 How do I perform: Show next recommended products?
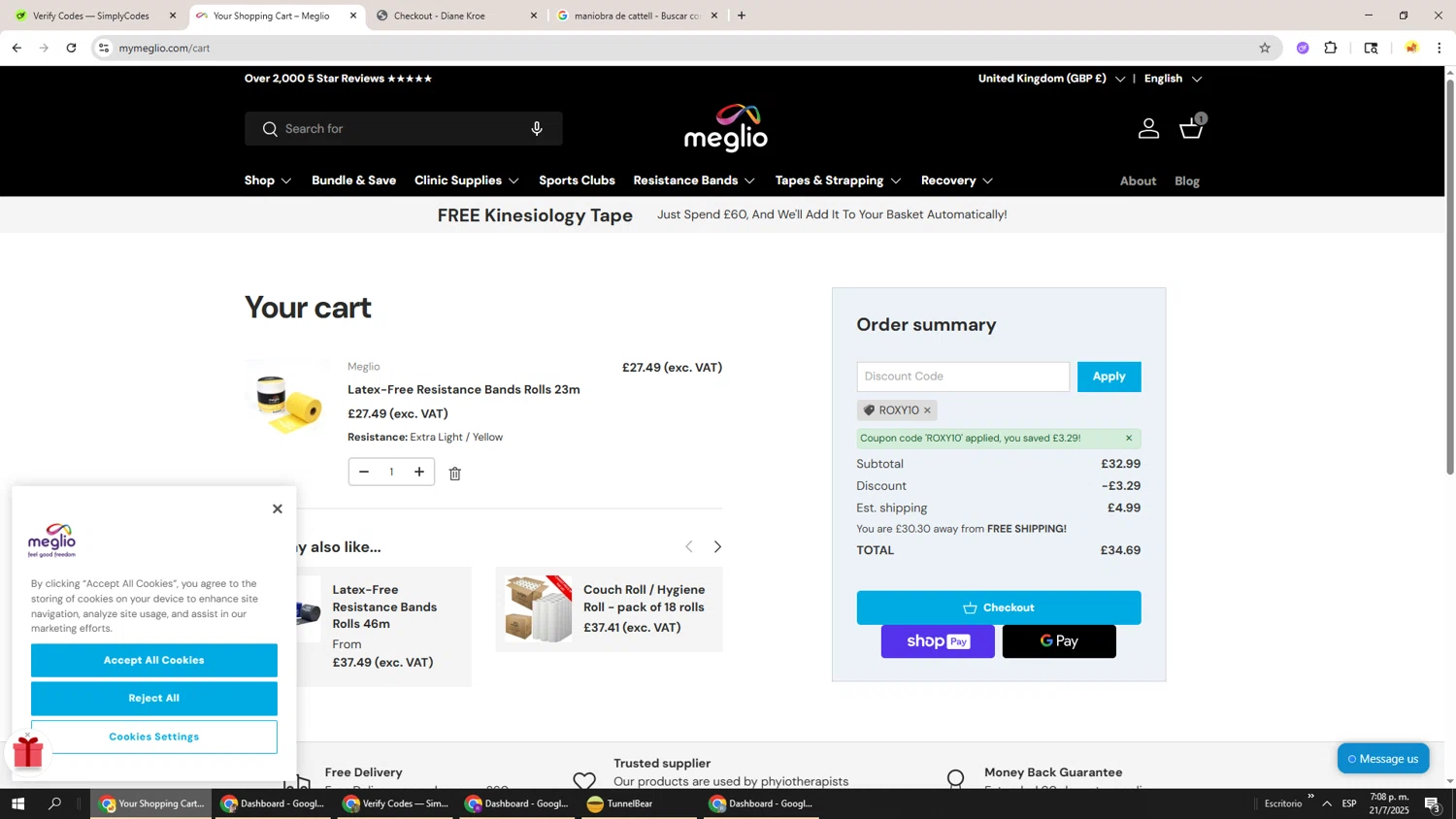click(x=718, y=547)
